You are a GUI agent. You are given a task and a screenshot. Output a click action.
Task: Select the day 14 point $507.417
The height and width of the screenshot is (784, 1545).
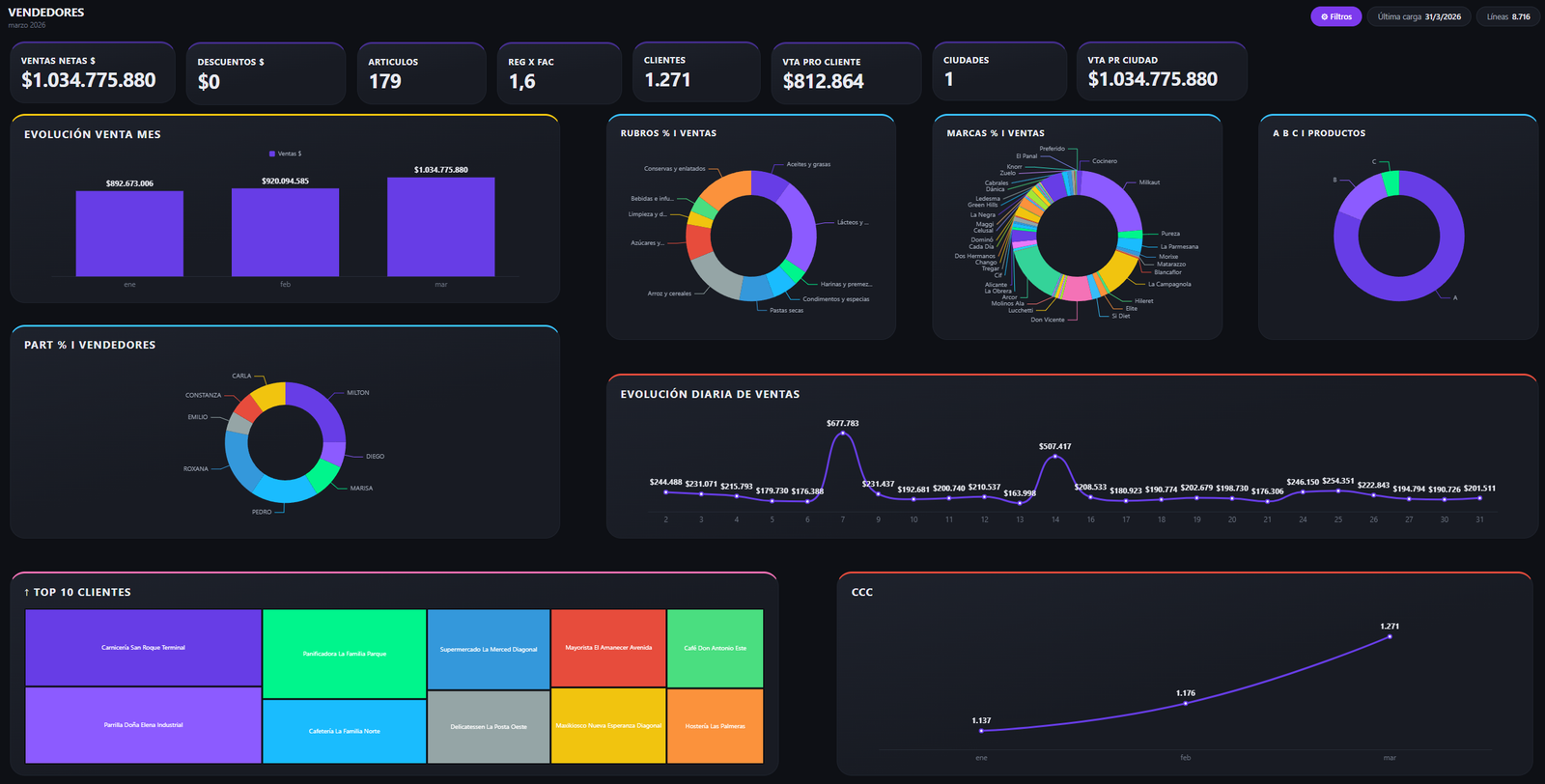(1055, 456)
